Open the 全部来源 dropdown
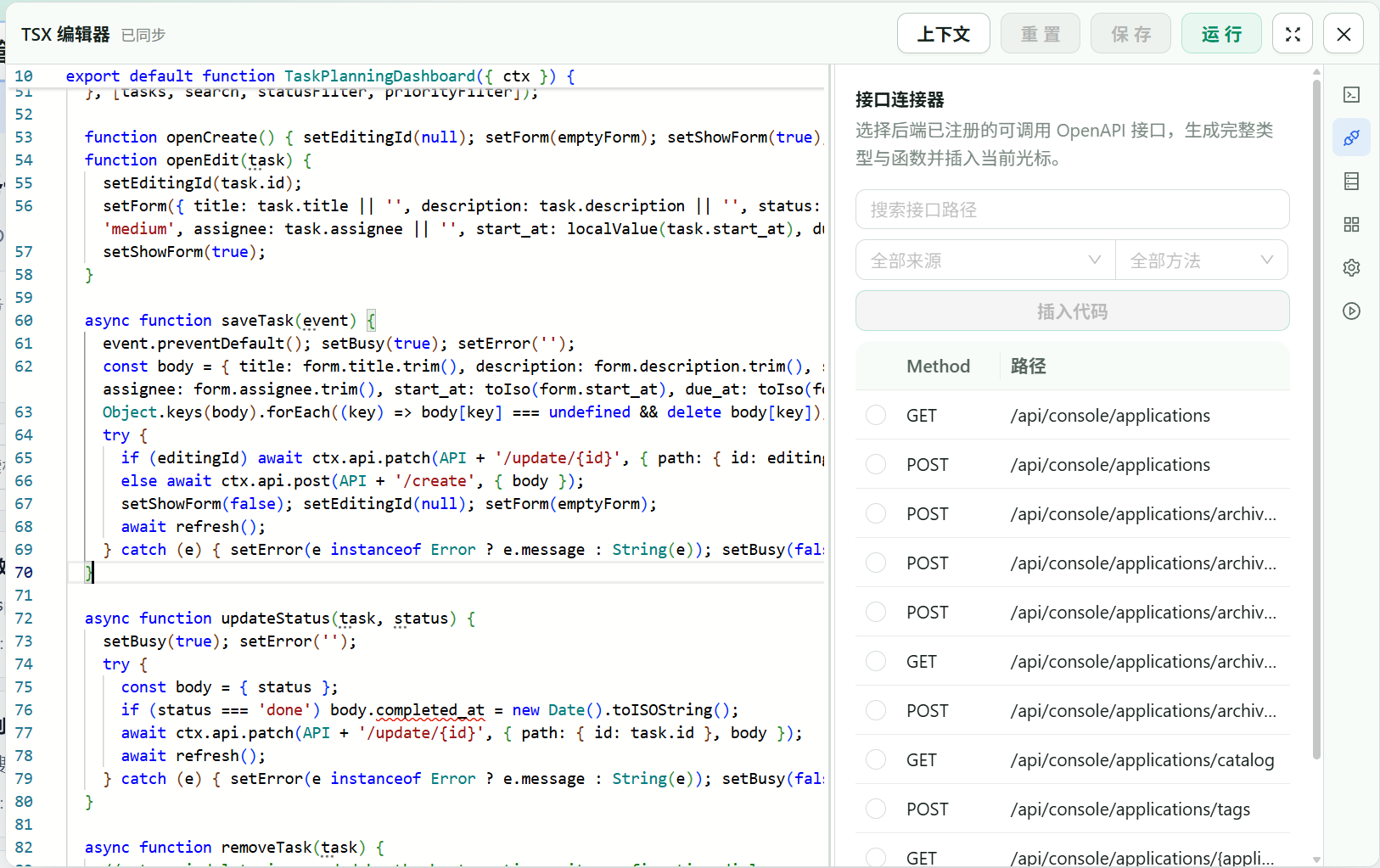Viewport: 1380px width, 868px height. [985, 260]
